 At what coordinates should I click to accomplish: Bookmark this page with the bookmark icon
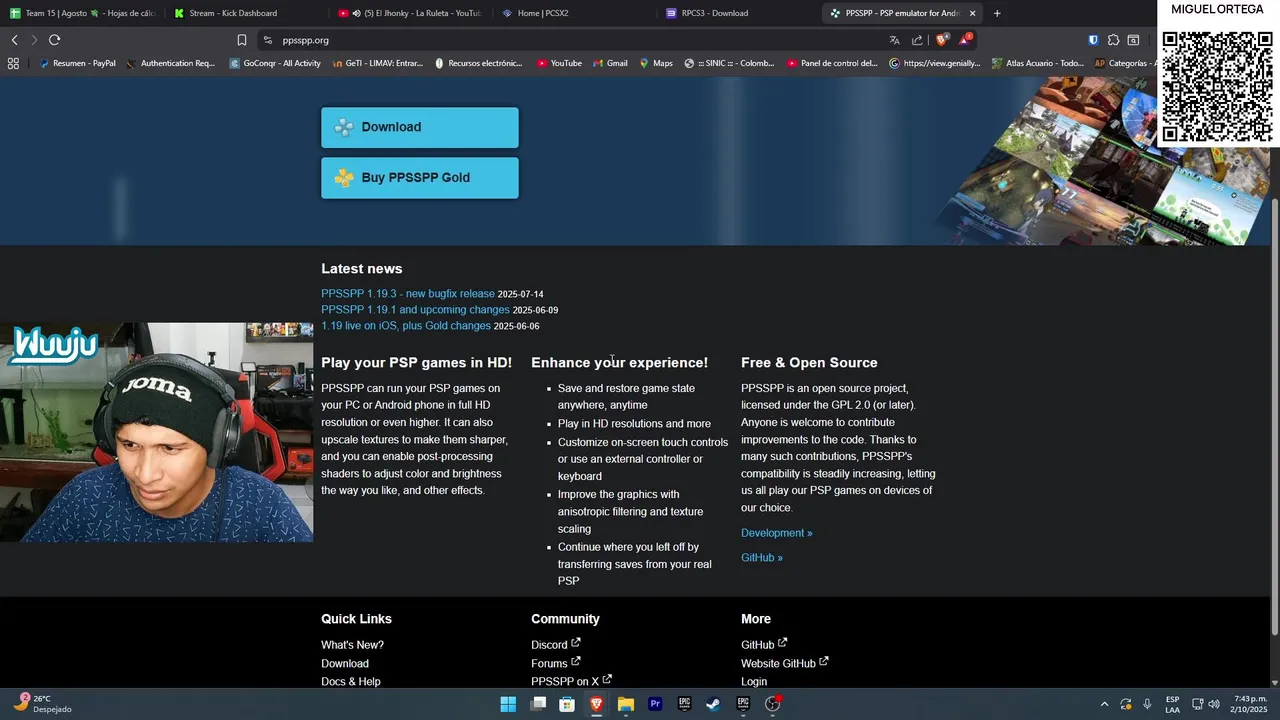click(242, 40)
